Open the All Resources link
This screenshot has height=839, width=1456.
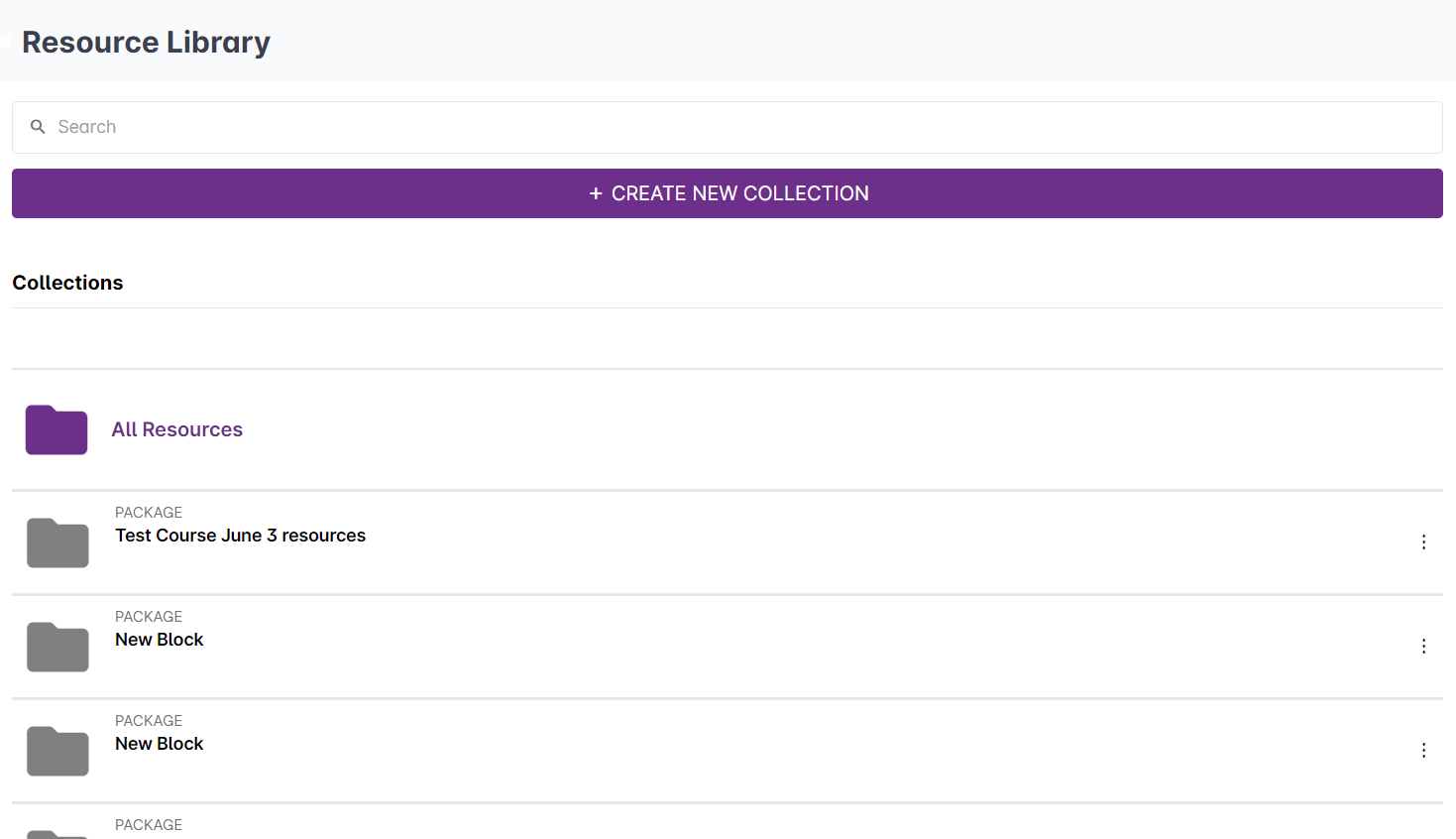pos(177,429)
